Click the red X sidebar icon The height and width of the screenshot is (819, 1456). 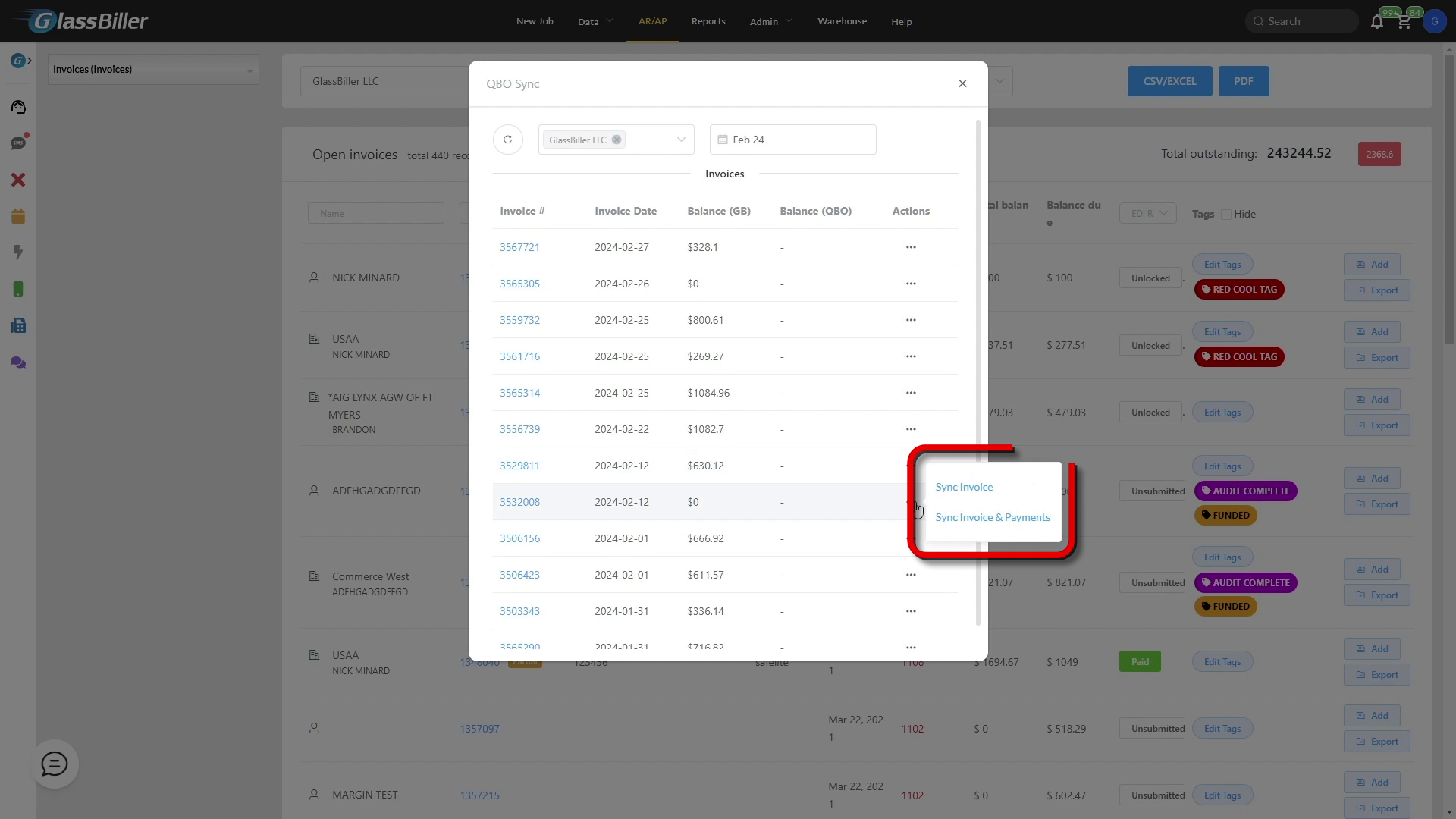pos(18,180)
